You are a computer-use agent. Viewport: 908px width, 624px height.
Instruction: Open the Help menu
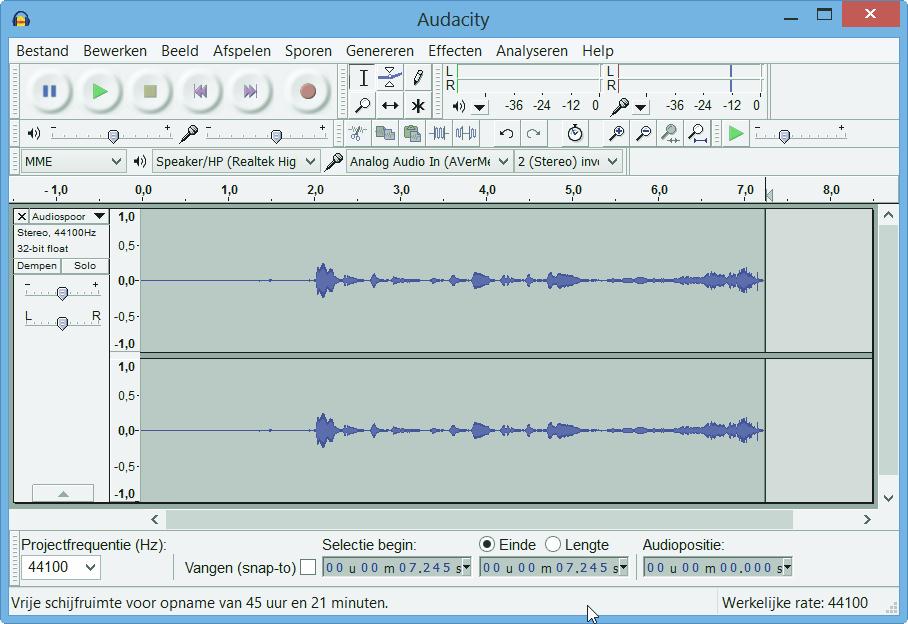598,51
